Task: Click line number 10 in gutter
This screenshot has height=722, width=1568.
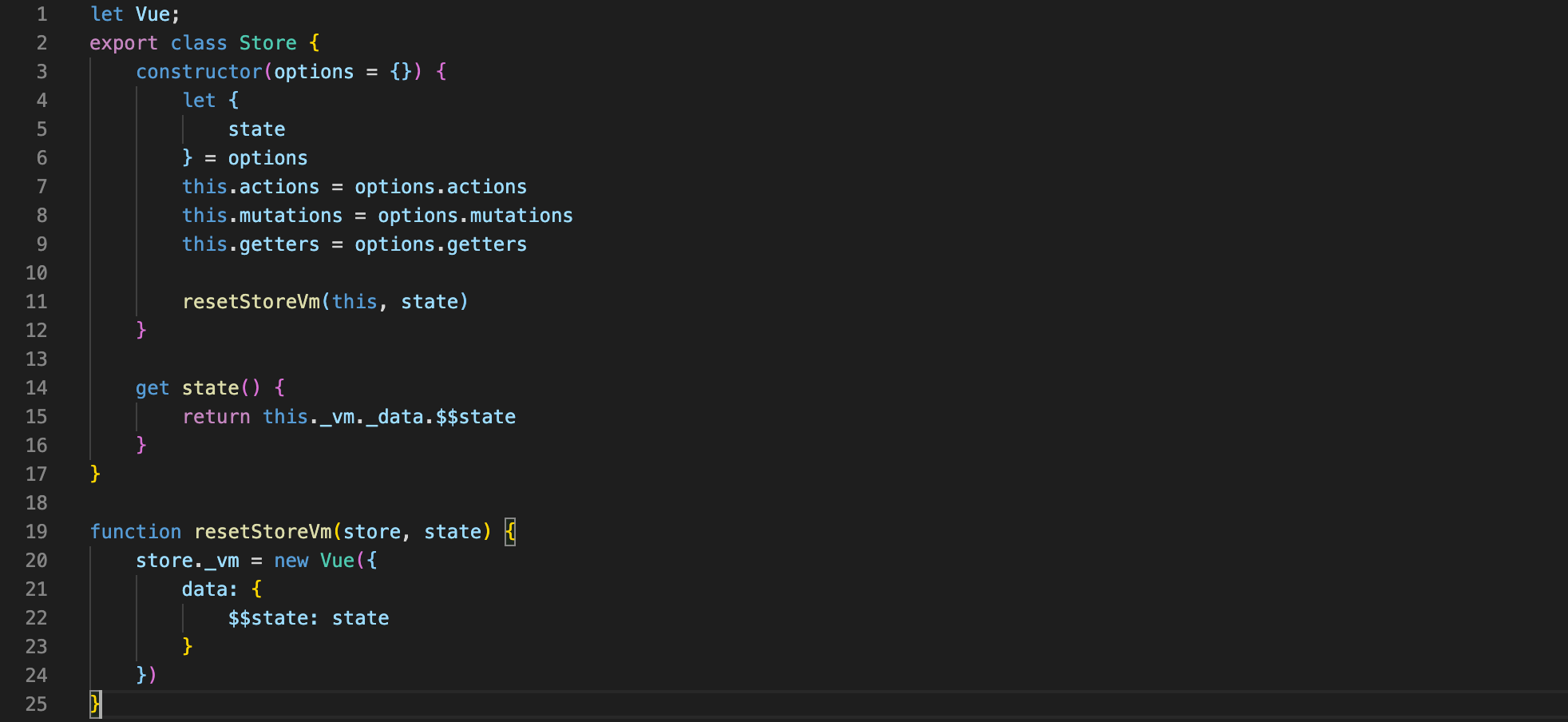Action: pos(37,273)
